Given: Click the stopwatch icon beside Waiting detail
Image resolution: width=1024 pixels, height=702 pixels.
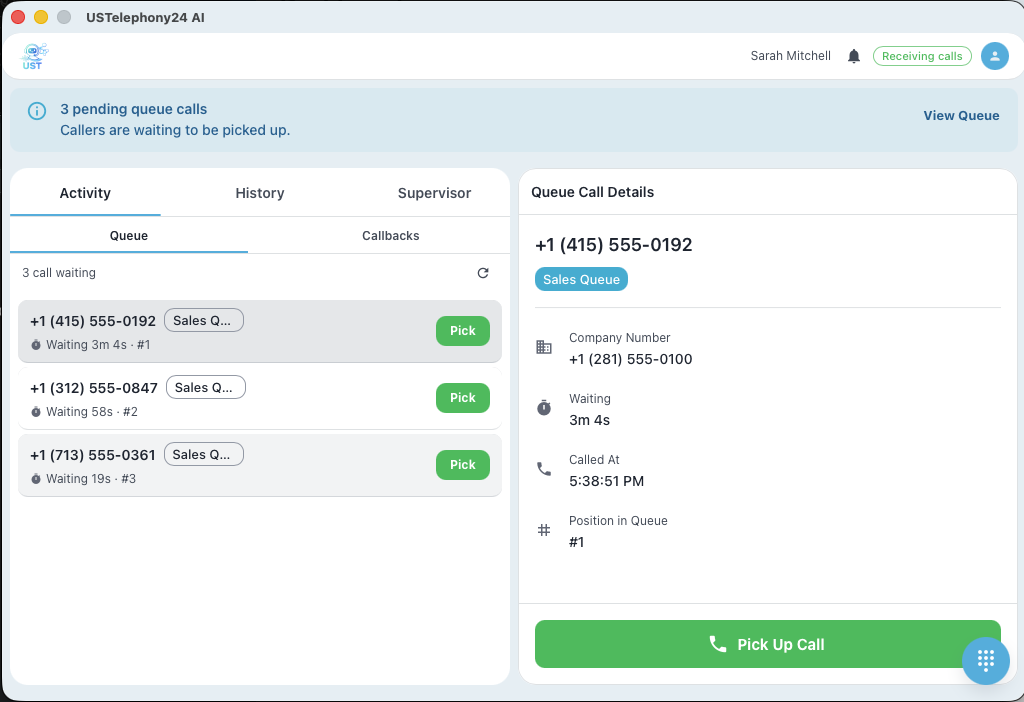Looking at the screenshot, I should click(544, 408).
